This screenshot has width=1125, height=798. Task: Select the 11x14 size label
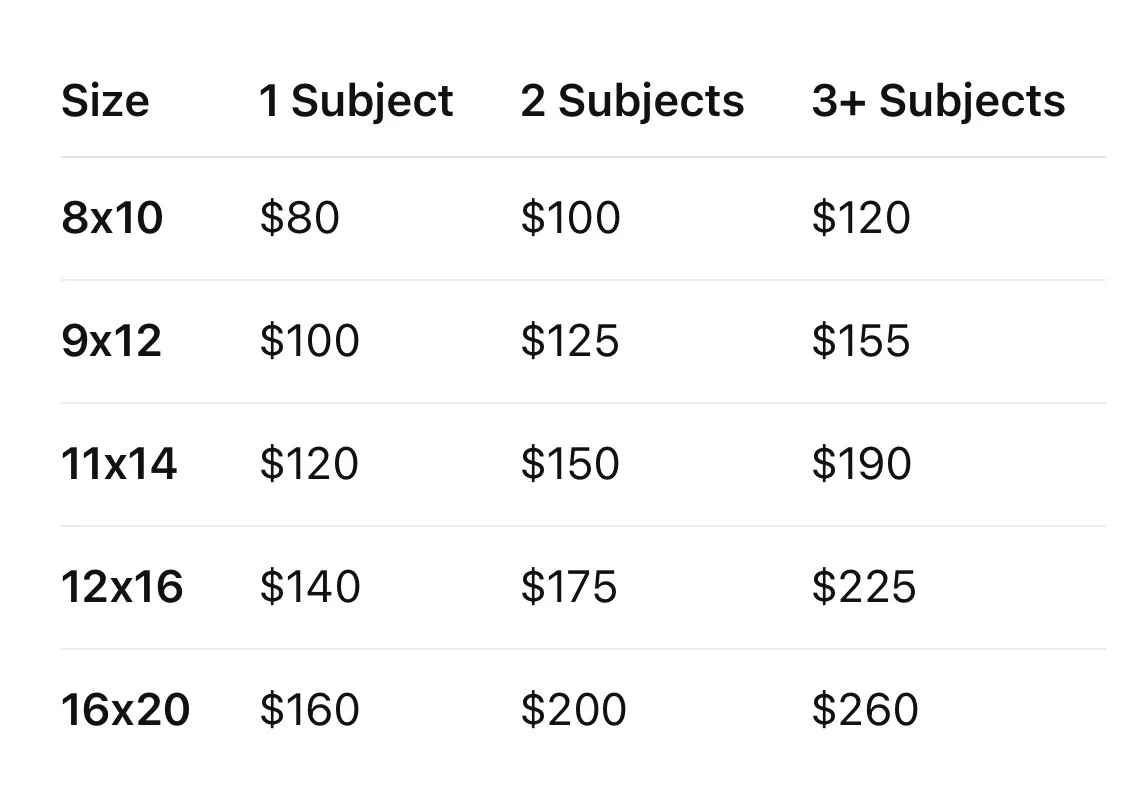point(119,464)
